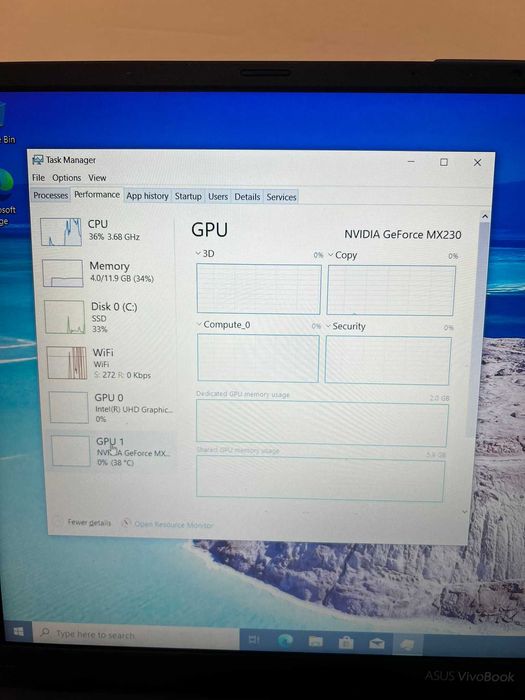
Task: Switch to the App history tab
Action: click(x=147, y=196)
